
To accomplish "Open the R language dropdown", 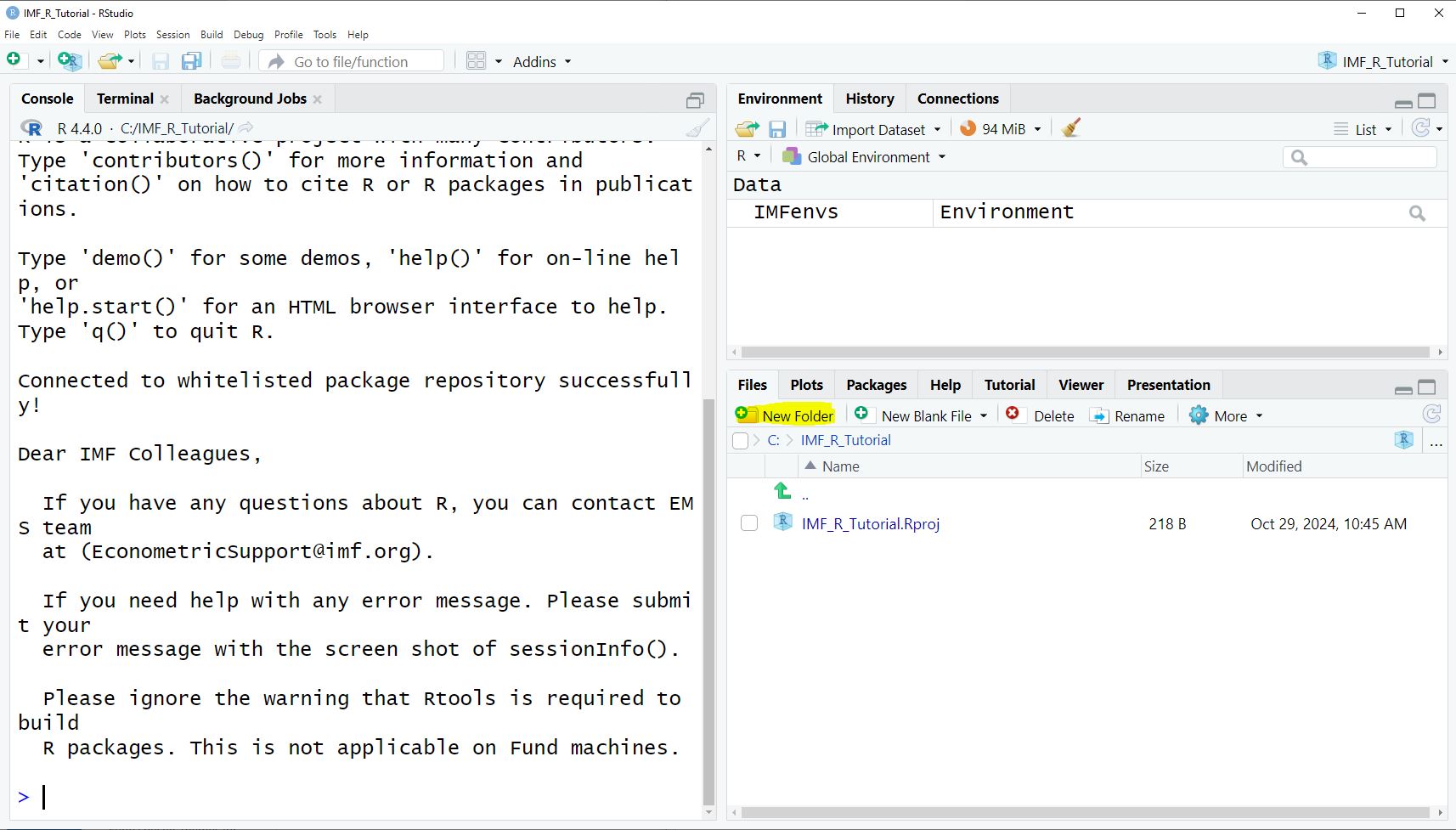I will pos(748,156).
